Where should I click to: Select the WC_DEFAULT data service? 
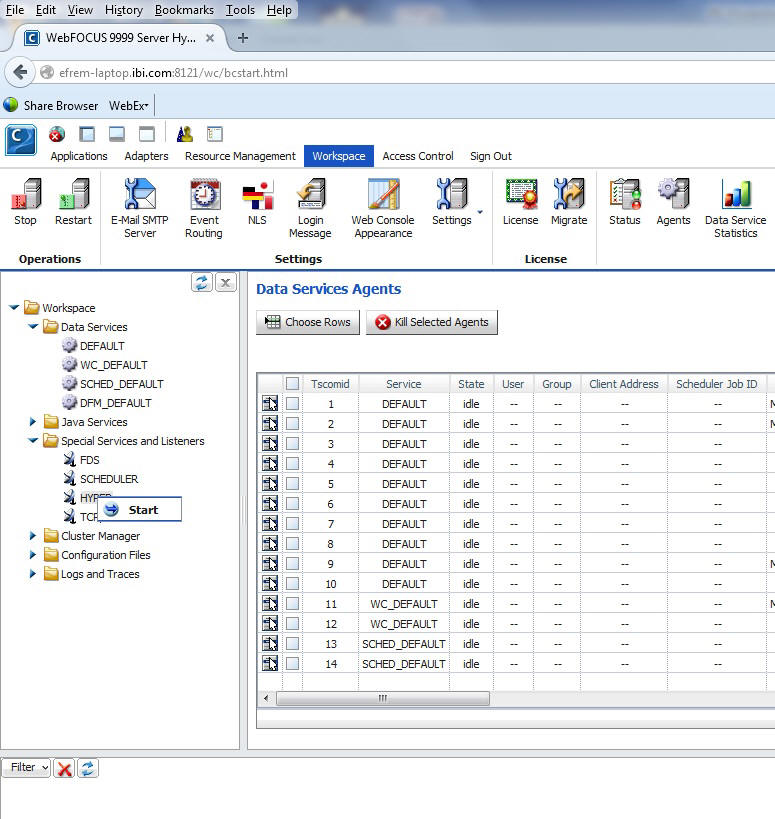tap(113, 365)
